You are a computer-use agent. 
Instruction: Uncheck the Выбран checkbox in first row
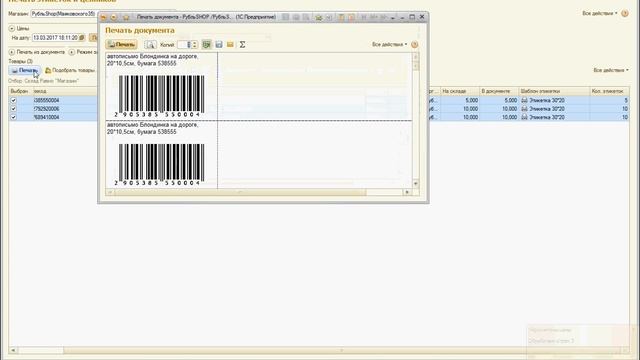point(13,100)
